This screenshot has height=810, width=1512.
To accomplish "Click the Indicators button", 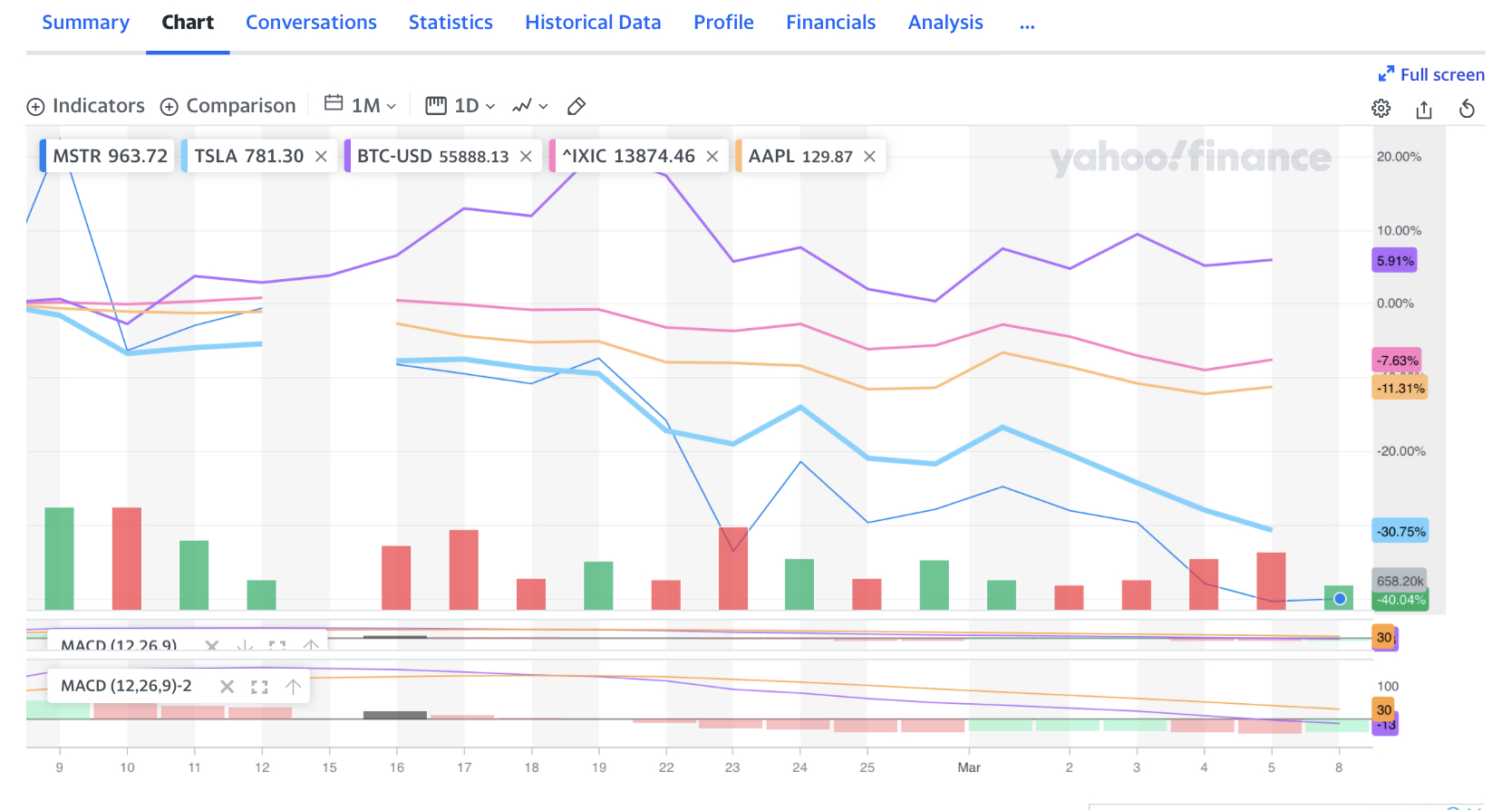I will point(86,106).
